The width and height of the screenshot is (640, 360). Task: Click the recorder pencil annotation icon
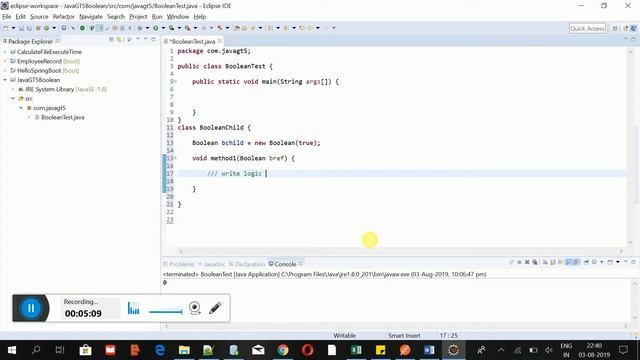point(215,308)
